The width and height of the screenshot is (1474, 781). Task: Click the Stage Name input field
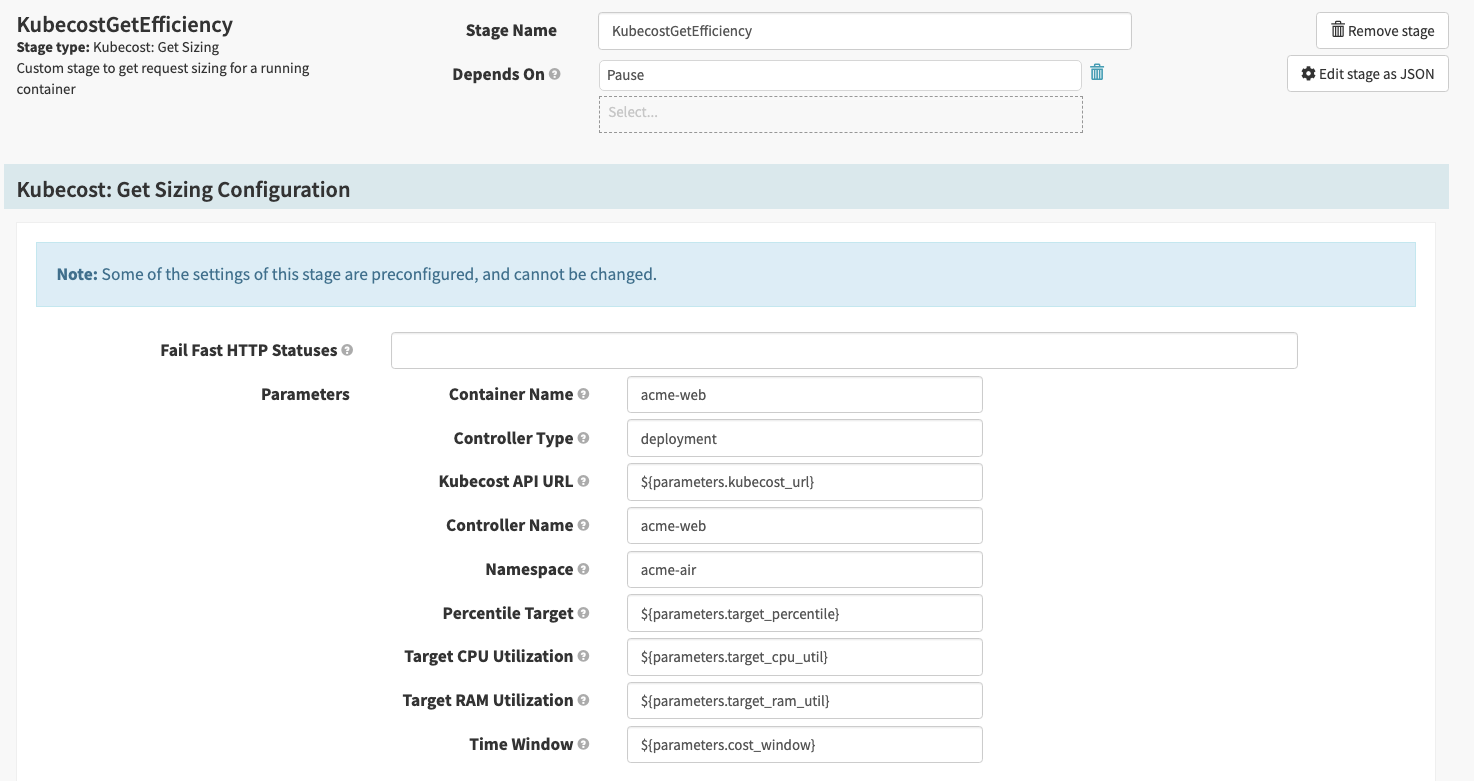point(864,31)
